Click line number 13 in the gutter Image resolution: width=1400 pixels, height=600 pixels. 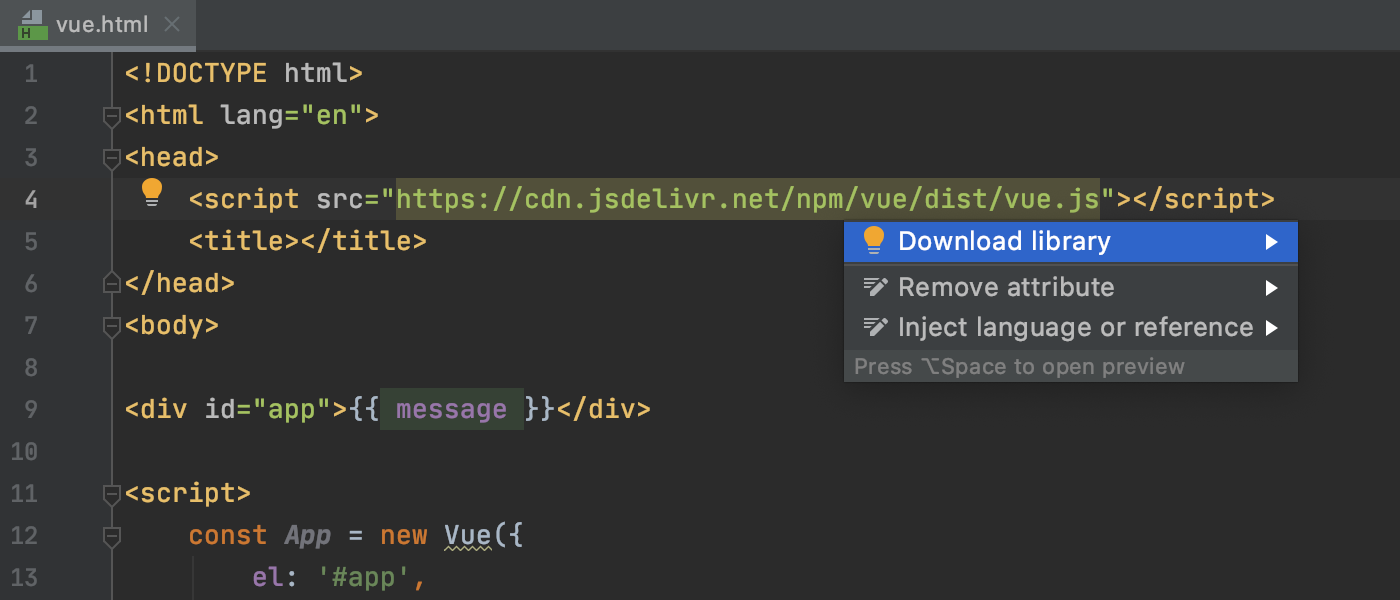[23, 578]
